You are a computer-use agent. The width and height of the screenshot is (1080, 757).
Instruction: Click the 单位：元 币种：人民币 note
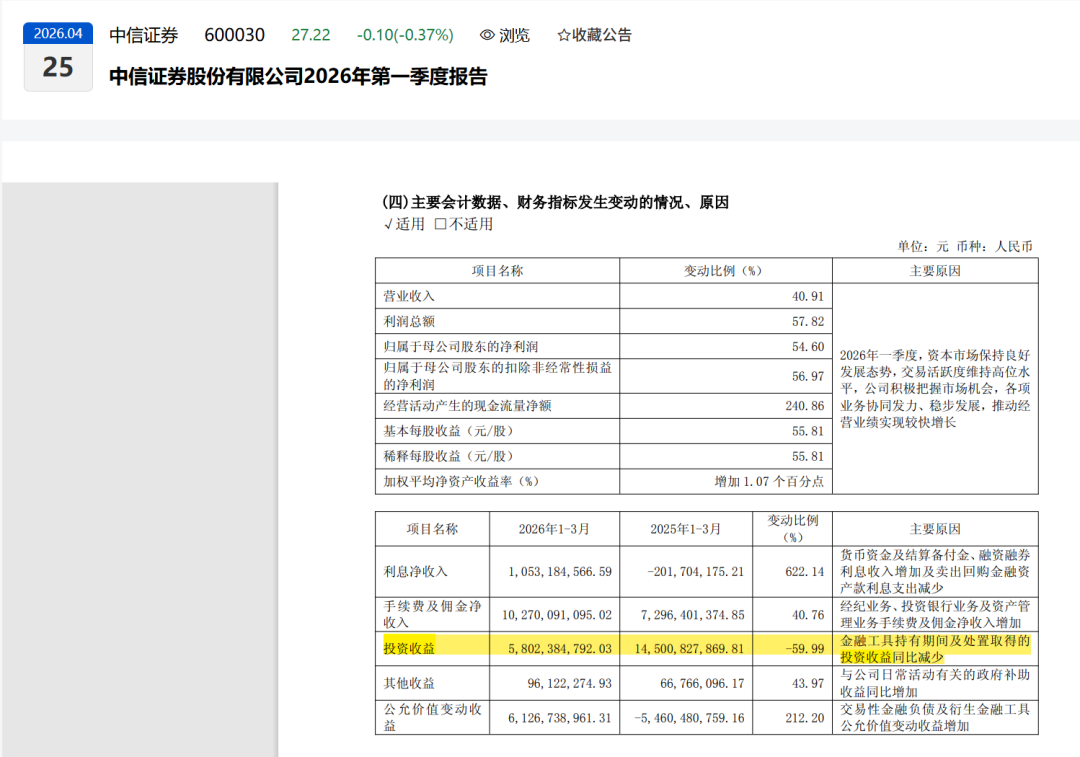point(964,247)
